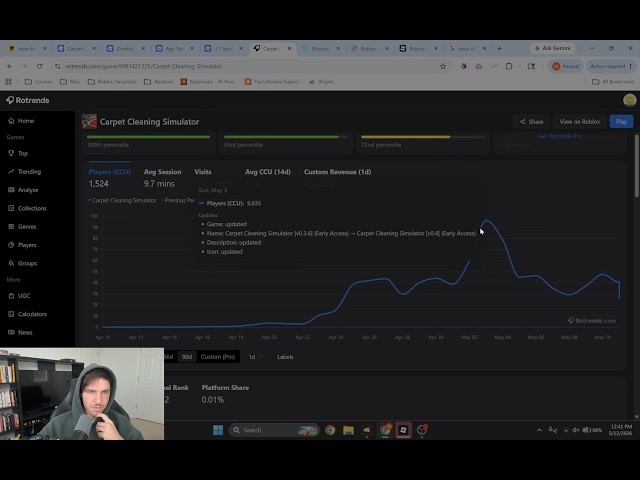The width and height of the screenshot is (640, 480).
Task: Open the Trending sidebar page
Action: tap(24, 172)
